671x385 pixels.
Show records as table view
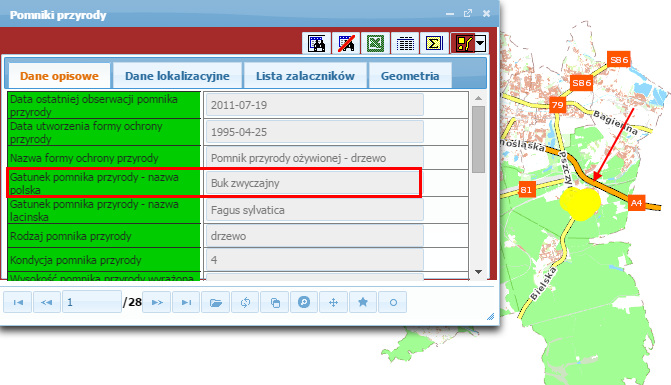coord(405,43)
